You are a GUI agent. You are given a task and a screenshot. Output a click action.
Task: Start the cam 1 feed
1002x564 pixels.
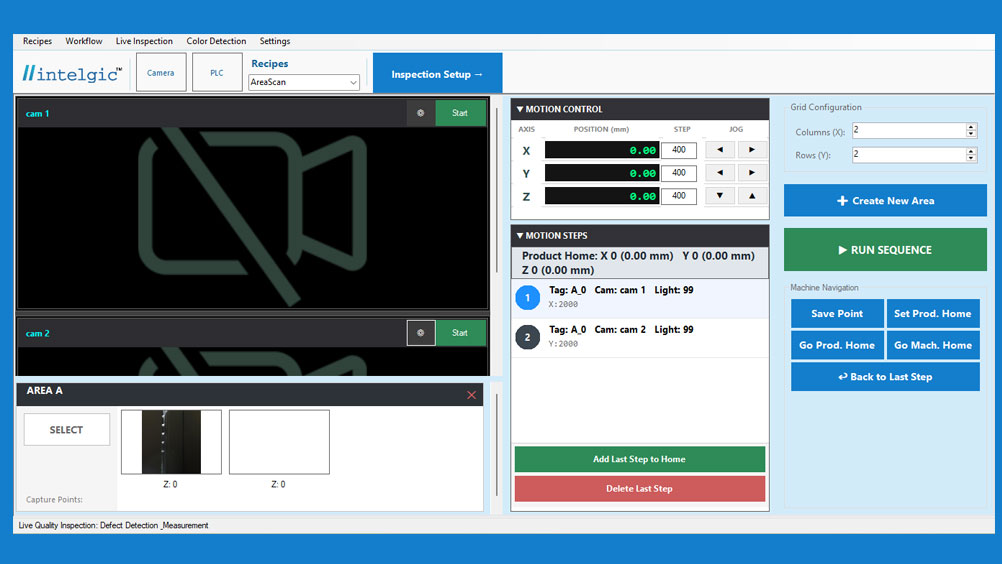460,113
